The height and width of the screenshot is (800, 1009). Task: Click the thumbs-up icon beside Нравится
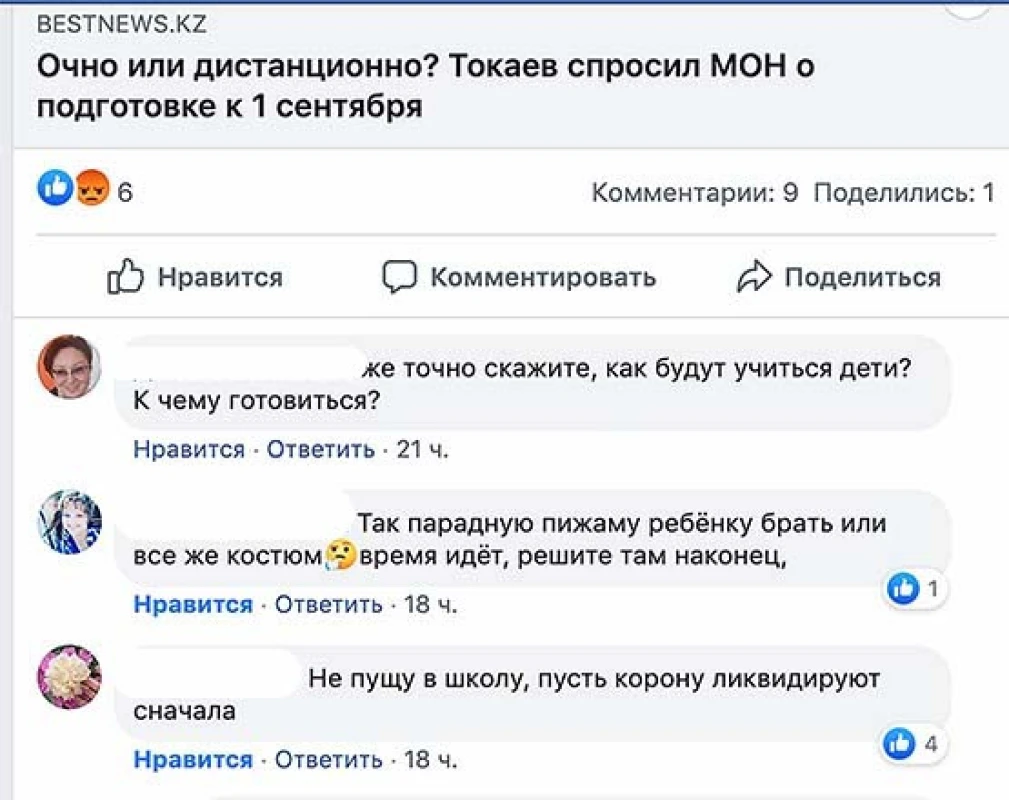[x=125, y=277]
